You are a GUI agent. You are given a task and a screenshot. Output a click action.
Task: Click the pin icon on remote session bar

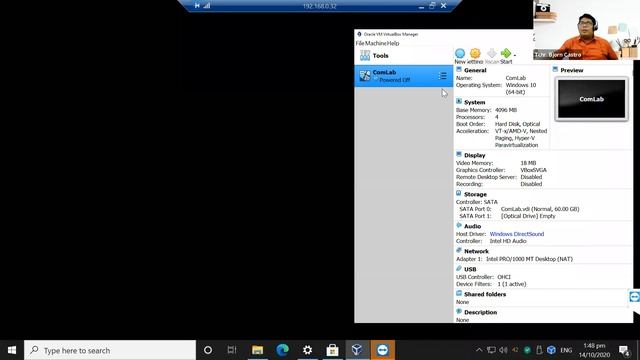tap(197, 6)
